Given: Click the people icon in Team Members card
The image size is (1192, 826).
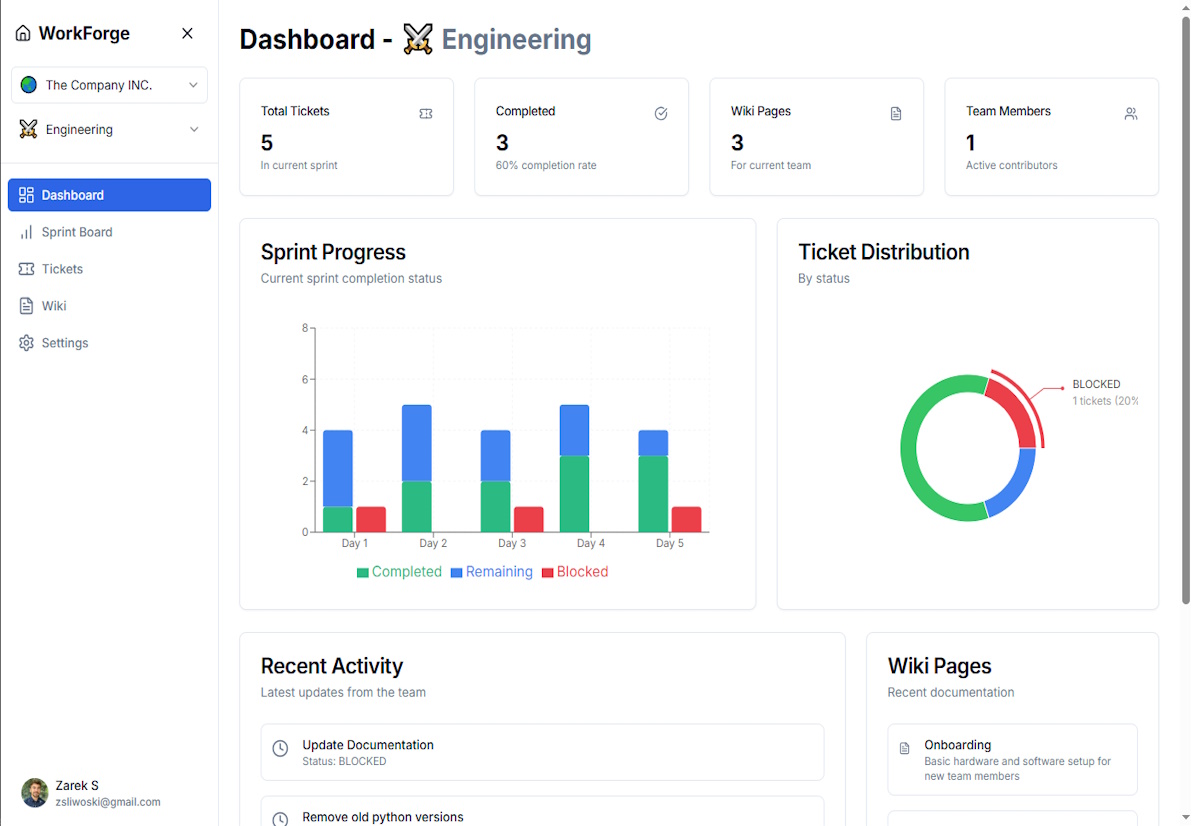Looking at the screenshot, I should (x=1131, y=114).
